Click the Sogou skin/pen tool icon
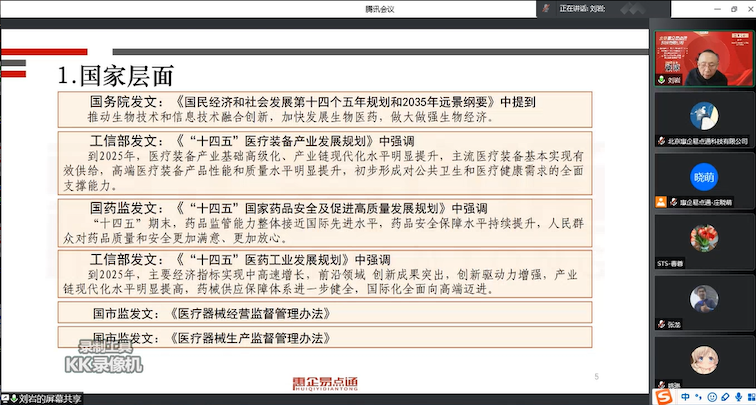The width and height of the screenshot is (756, 405). click(x=725, y=398)
